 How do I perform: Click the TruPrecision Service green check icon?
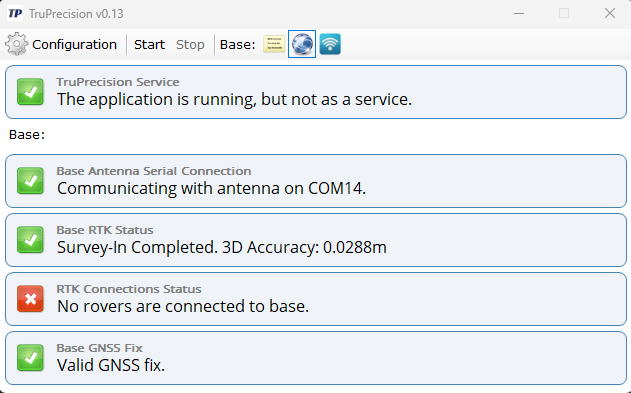pyautogui.click(x=30, y=92)
